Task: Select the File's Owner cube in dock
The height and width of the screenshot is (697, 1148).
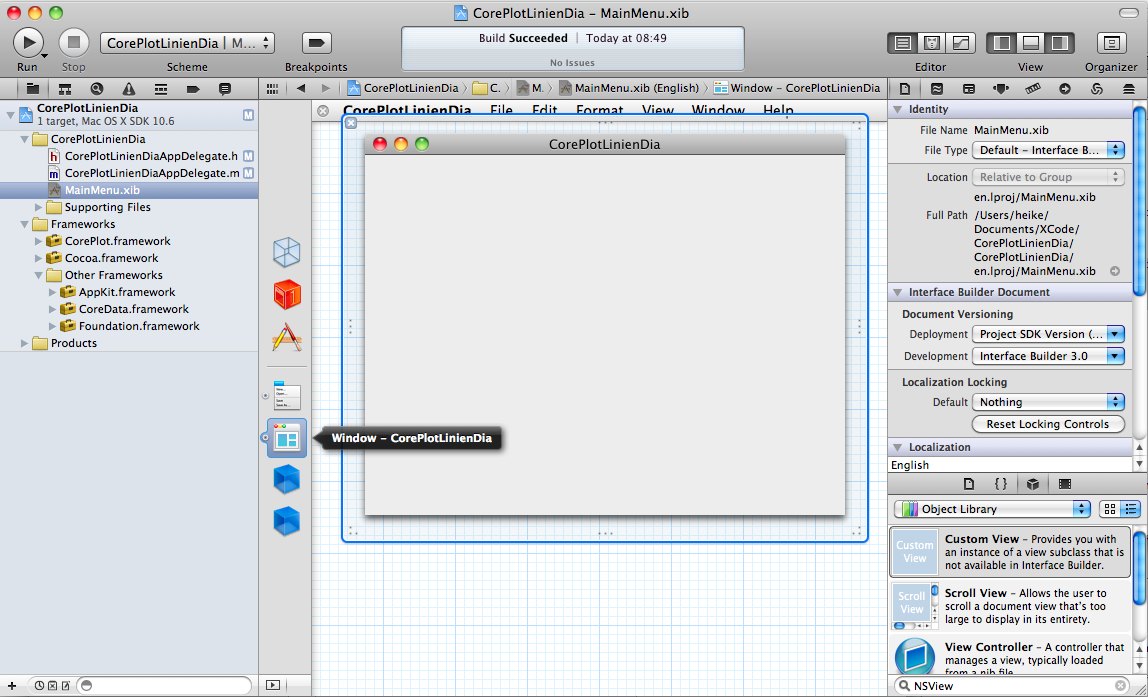Action: point(287,252)
